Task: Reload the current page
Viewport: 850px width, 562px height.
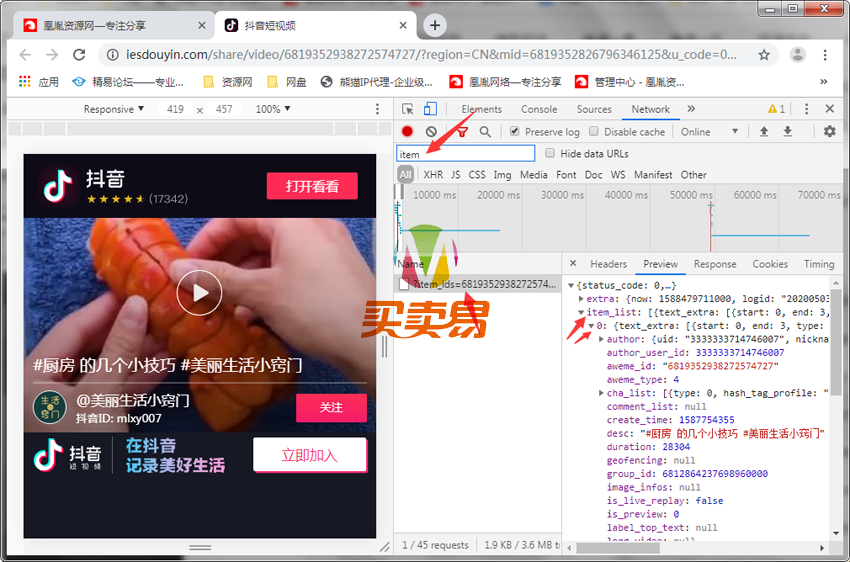Action: point(79,55)
